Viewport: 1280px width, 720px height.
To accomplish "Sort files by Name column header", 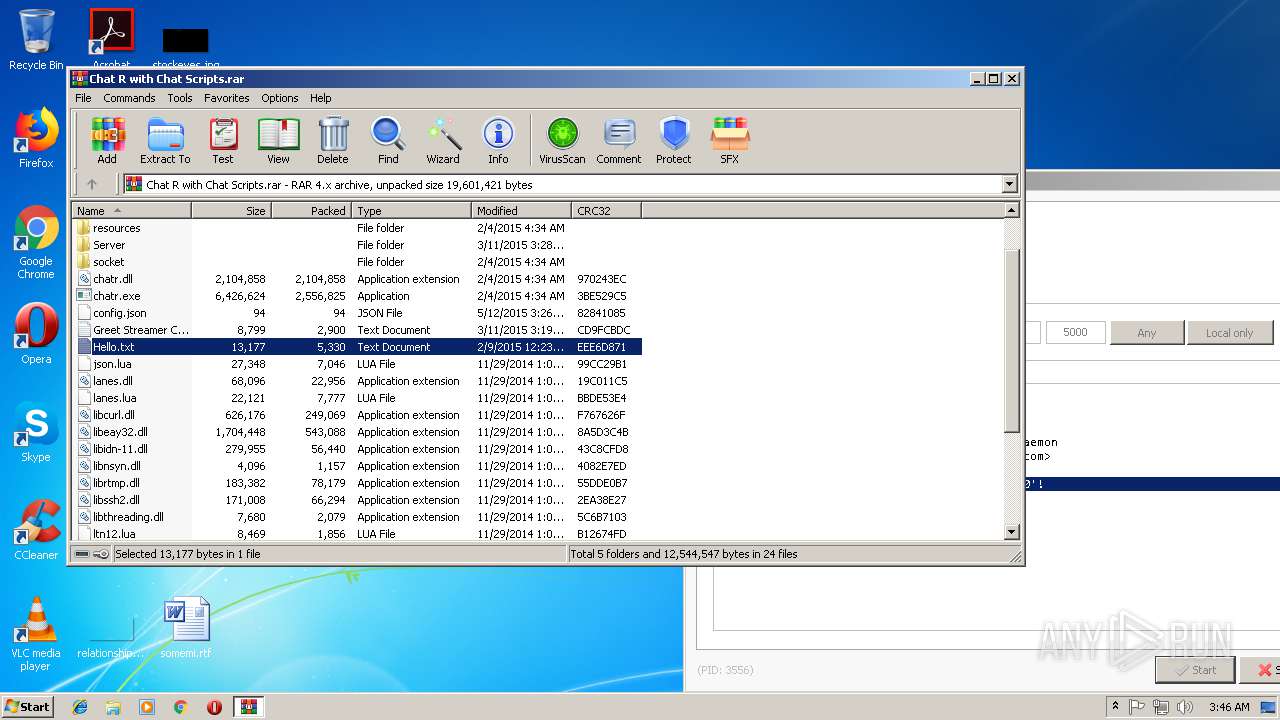I will coord(131,210).
